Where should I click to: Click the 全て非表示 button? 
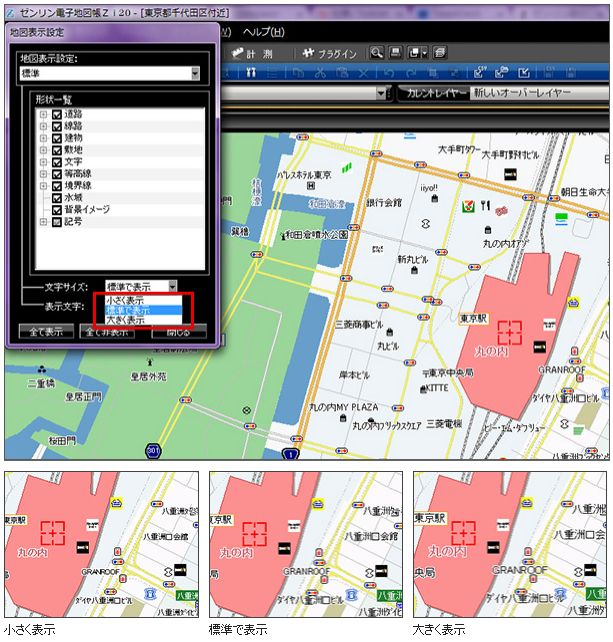[x=107, y=331]
